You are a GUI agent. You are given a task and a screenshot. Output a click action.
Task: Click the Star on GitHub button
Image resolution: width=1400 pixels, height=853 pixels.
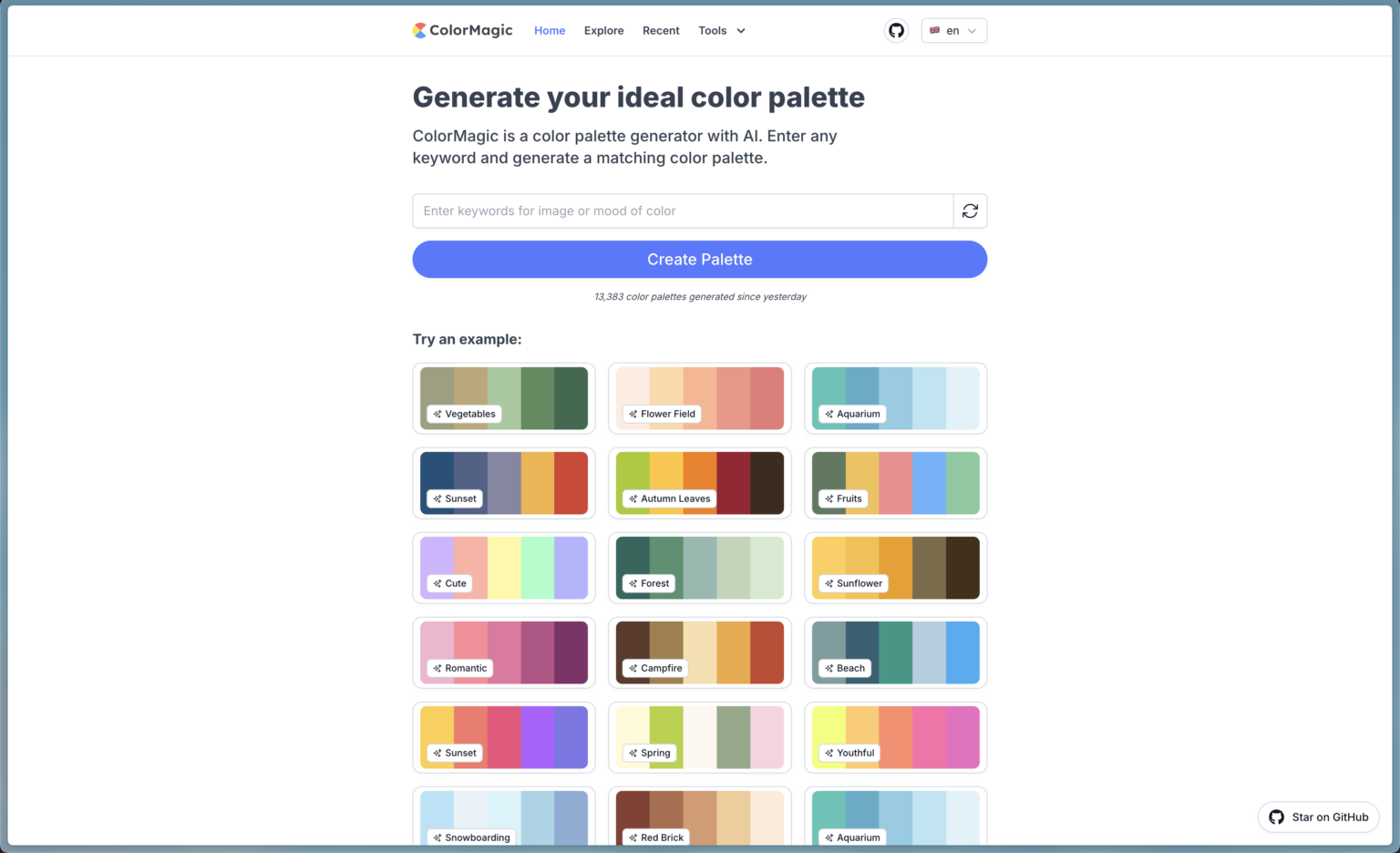(x=1318, y=817)
